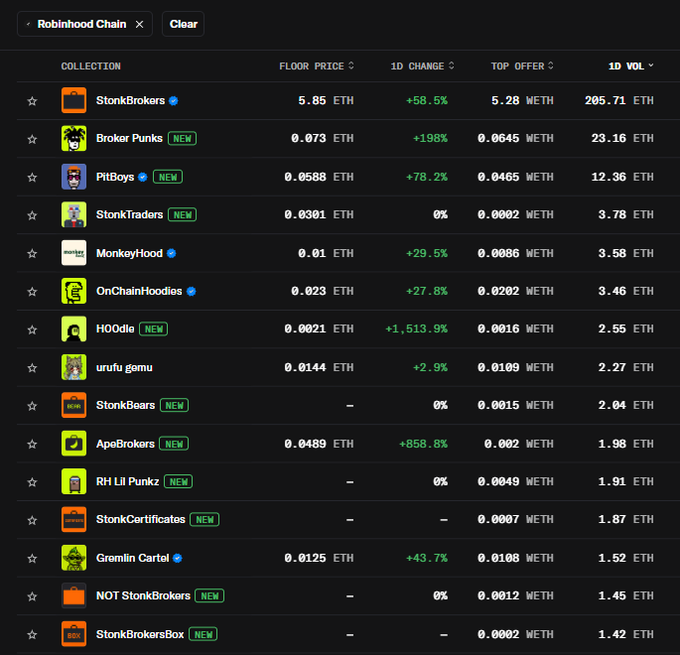Star the StonkCertificates row
680x655 pixels.
[x=32, y=520]
